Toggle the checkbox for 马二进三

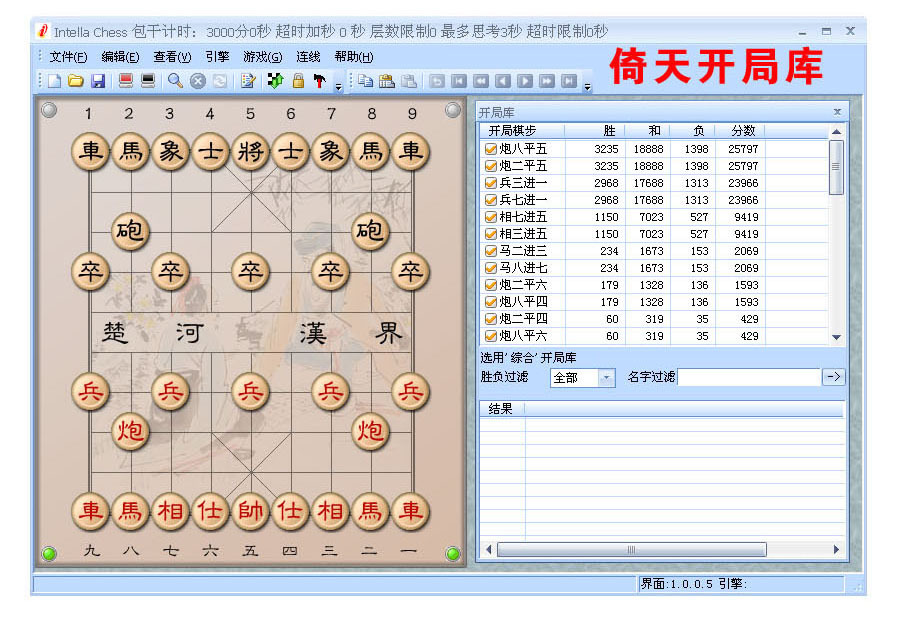491,251
